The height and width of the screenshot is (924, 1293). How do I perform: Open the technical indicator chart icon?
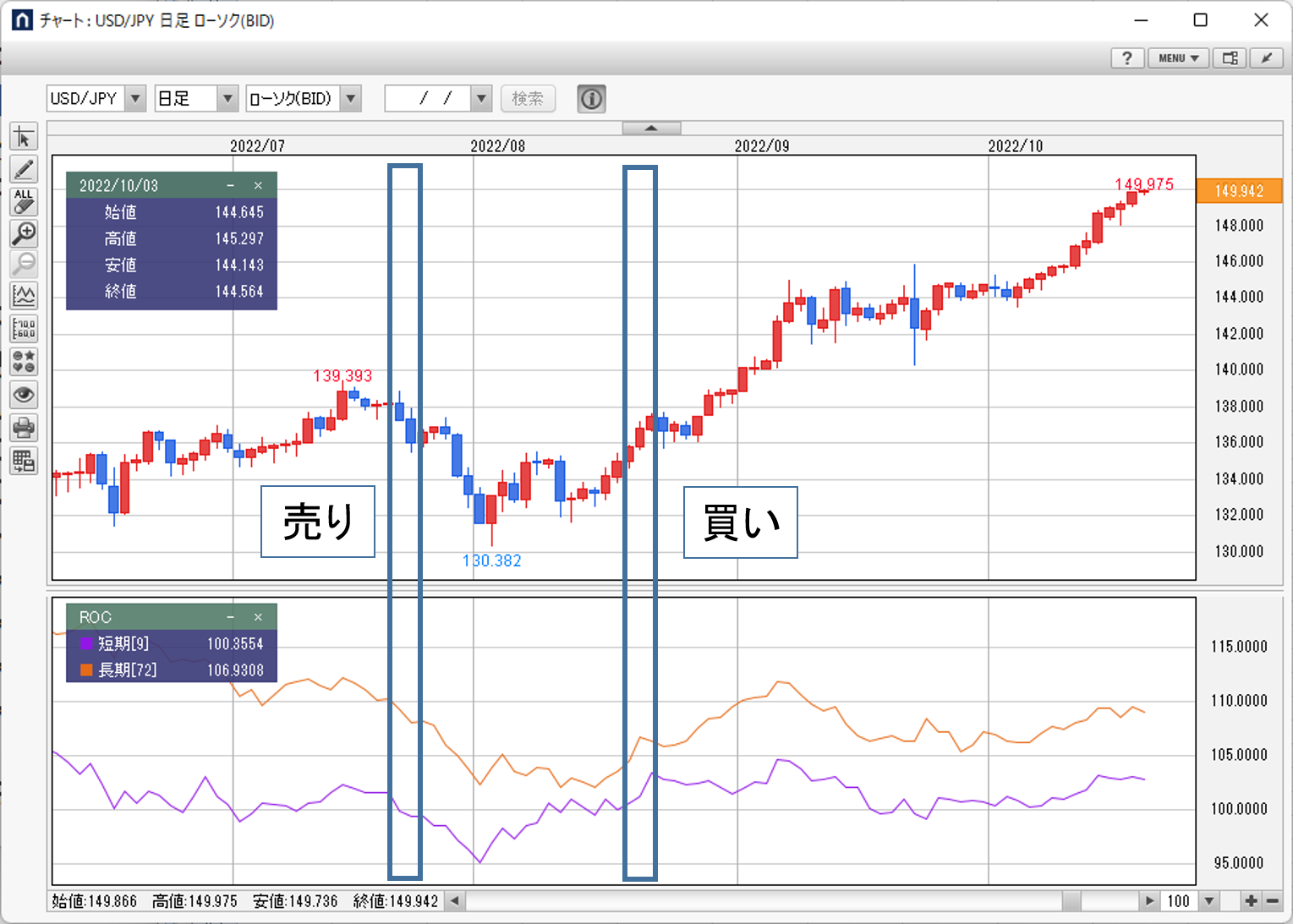point(24,296)
